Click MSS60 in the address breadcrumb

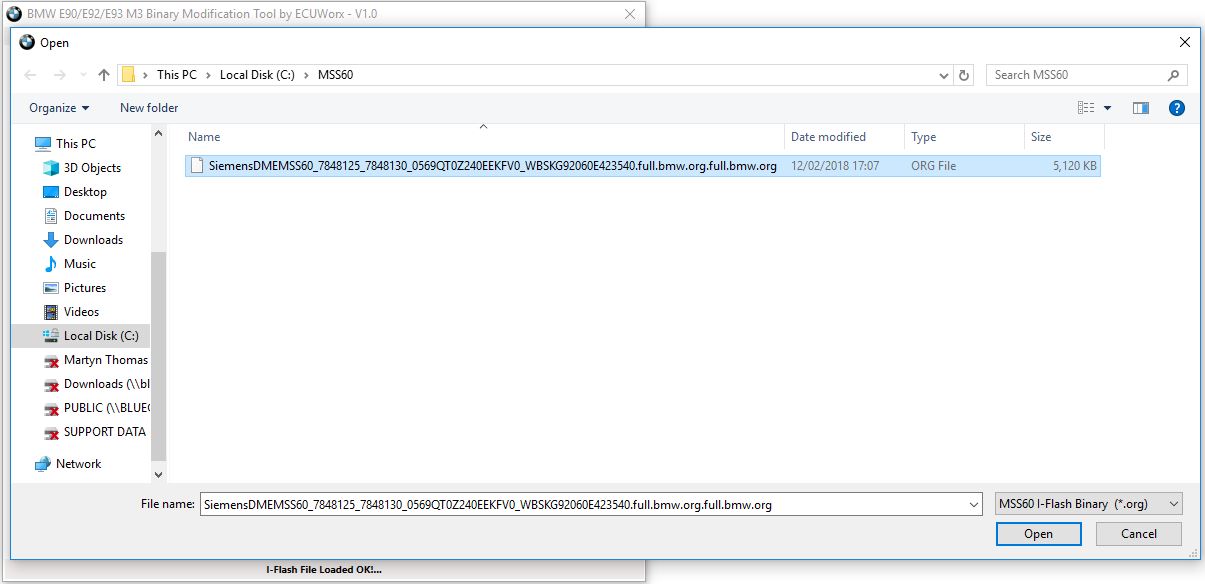click(x=335, y=75)
